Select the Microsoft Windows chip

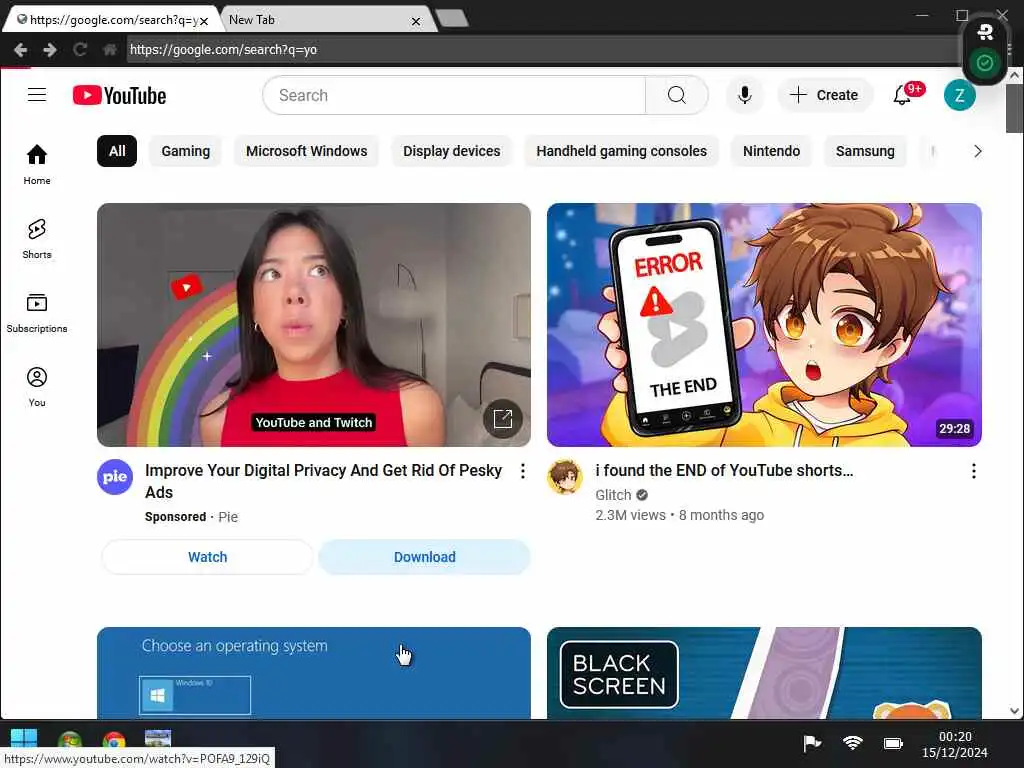tap(306, 152)
